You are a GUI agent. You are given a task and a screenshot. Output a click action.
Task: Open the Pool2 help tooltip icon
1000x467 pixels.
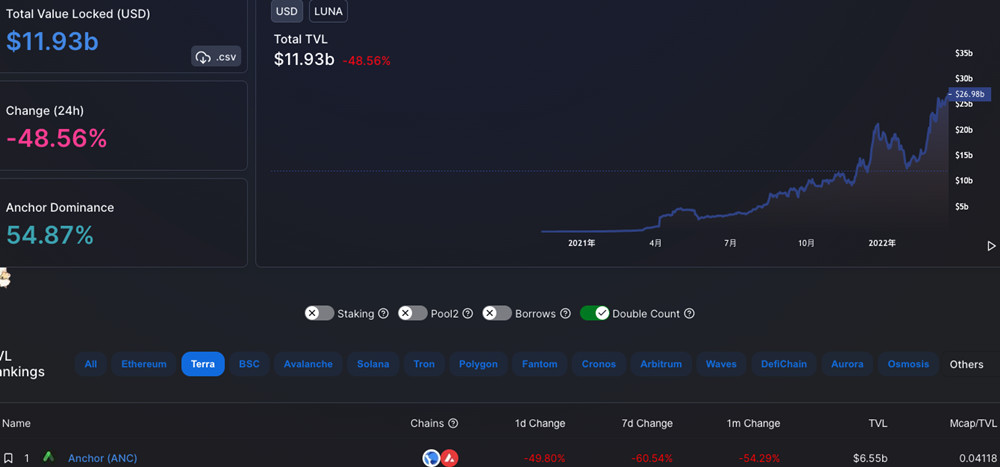[467, 314]
